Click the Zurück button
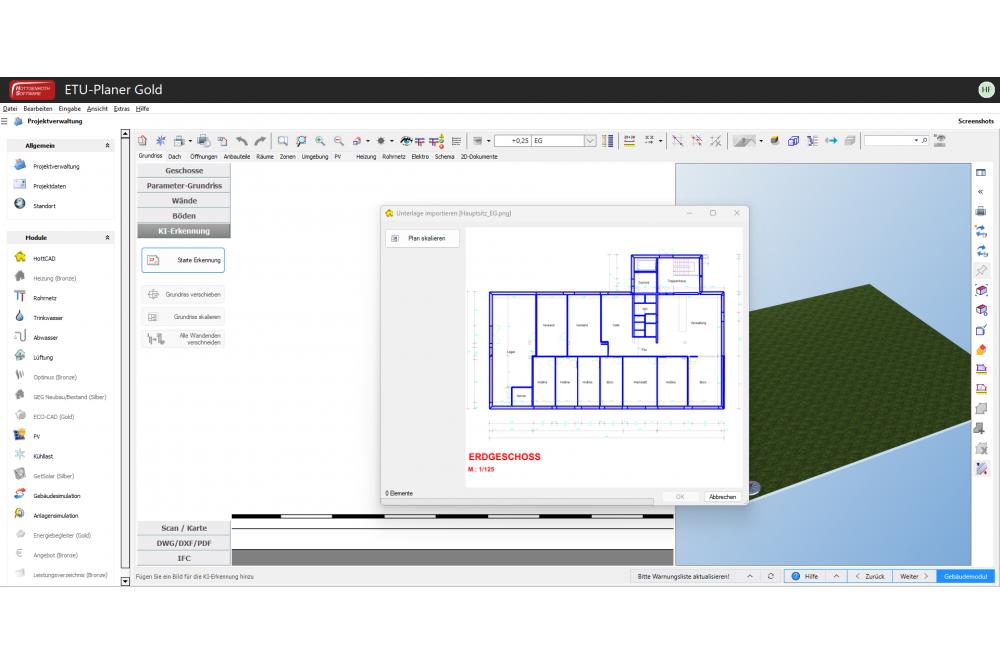Screen dimensions: 1000x666 tap(870, 576)
